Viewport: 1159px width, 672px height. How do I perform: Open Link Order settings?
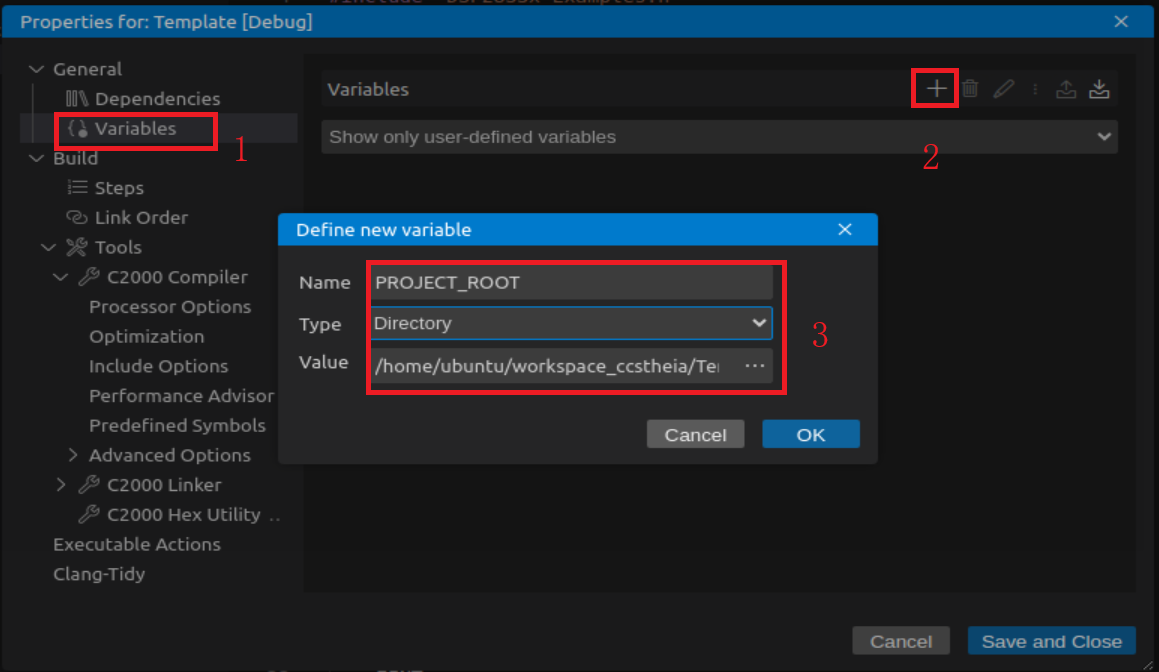[141, 217]
